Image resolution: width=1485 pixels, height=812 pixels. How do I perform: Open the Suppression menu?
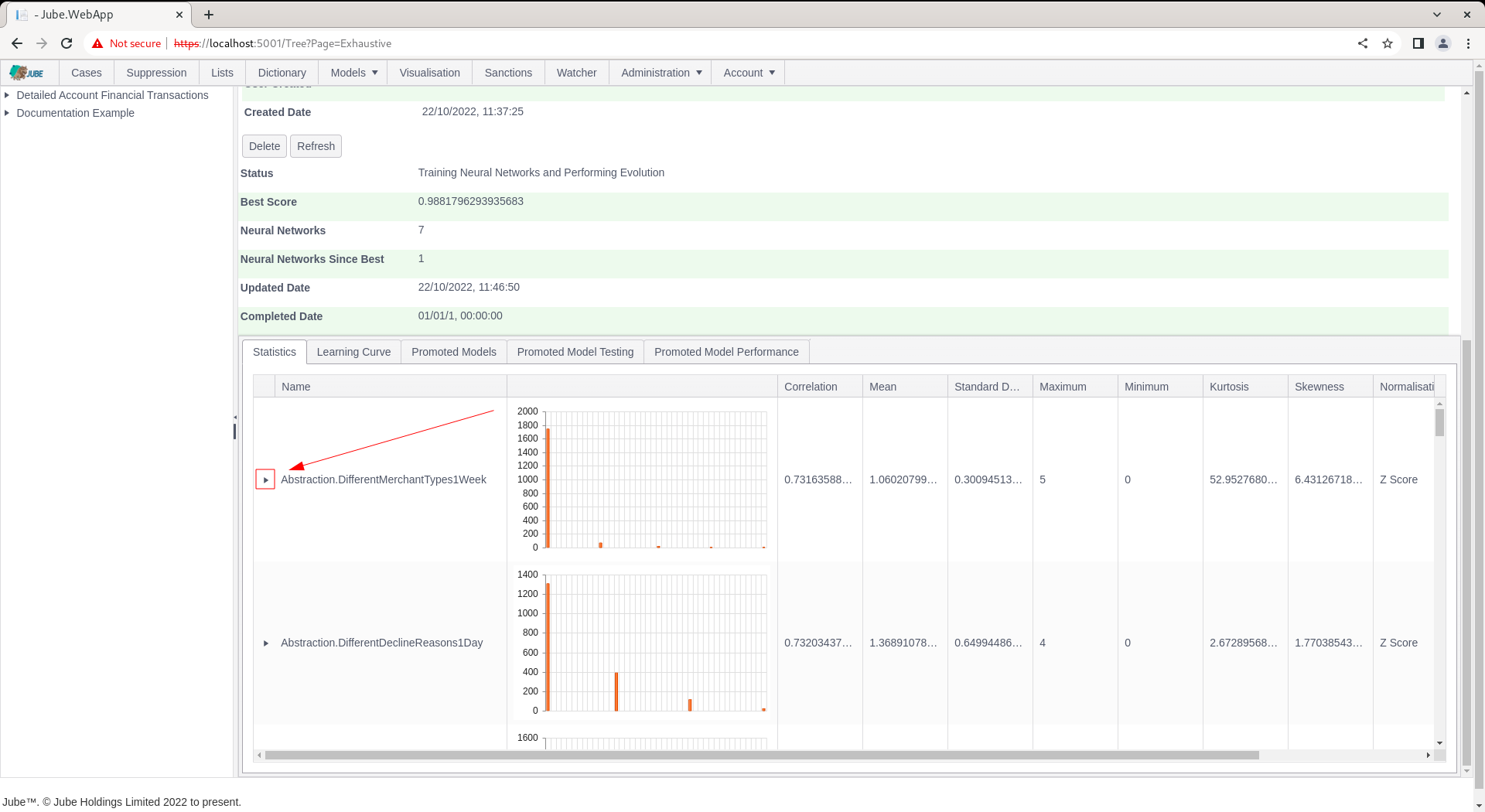point(156,73)
